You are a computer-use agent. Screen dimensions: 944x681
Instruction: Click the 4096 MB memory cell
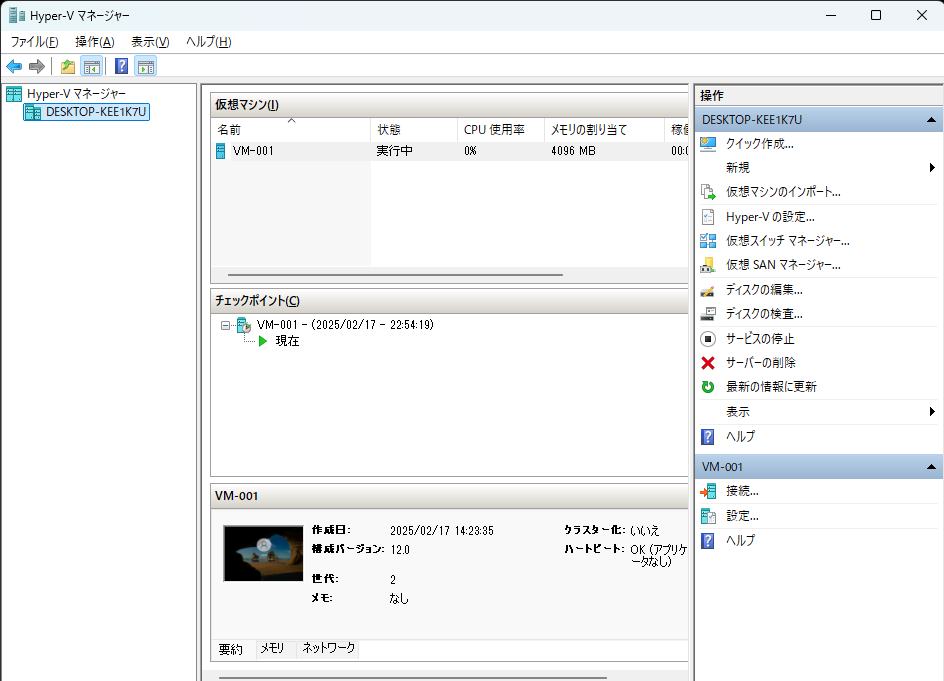(x=573, y=151)
